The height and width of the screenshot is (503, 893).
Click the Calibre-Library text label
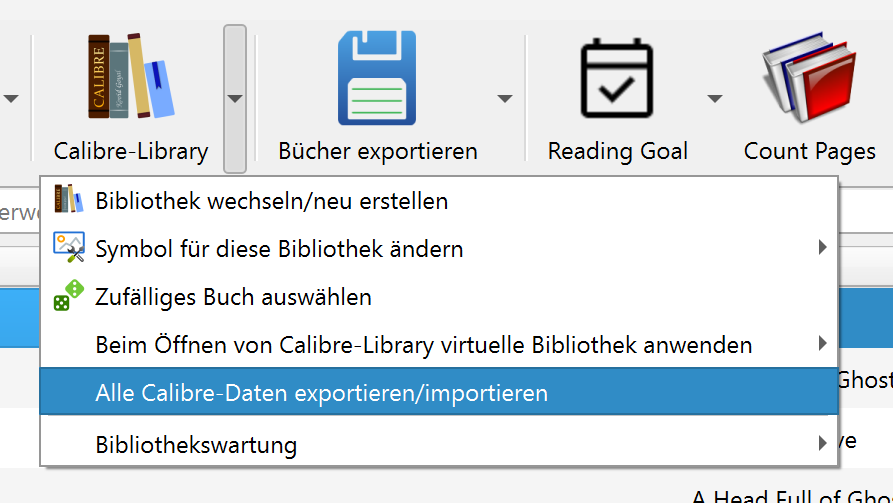pyautogui.click(x=131, y=152)
